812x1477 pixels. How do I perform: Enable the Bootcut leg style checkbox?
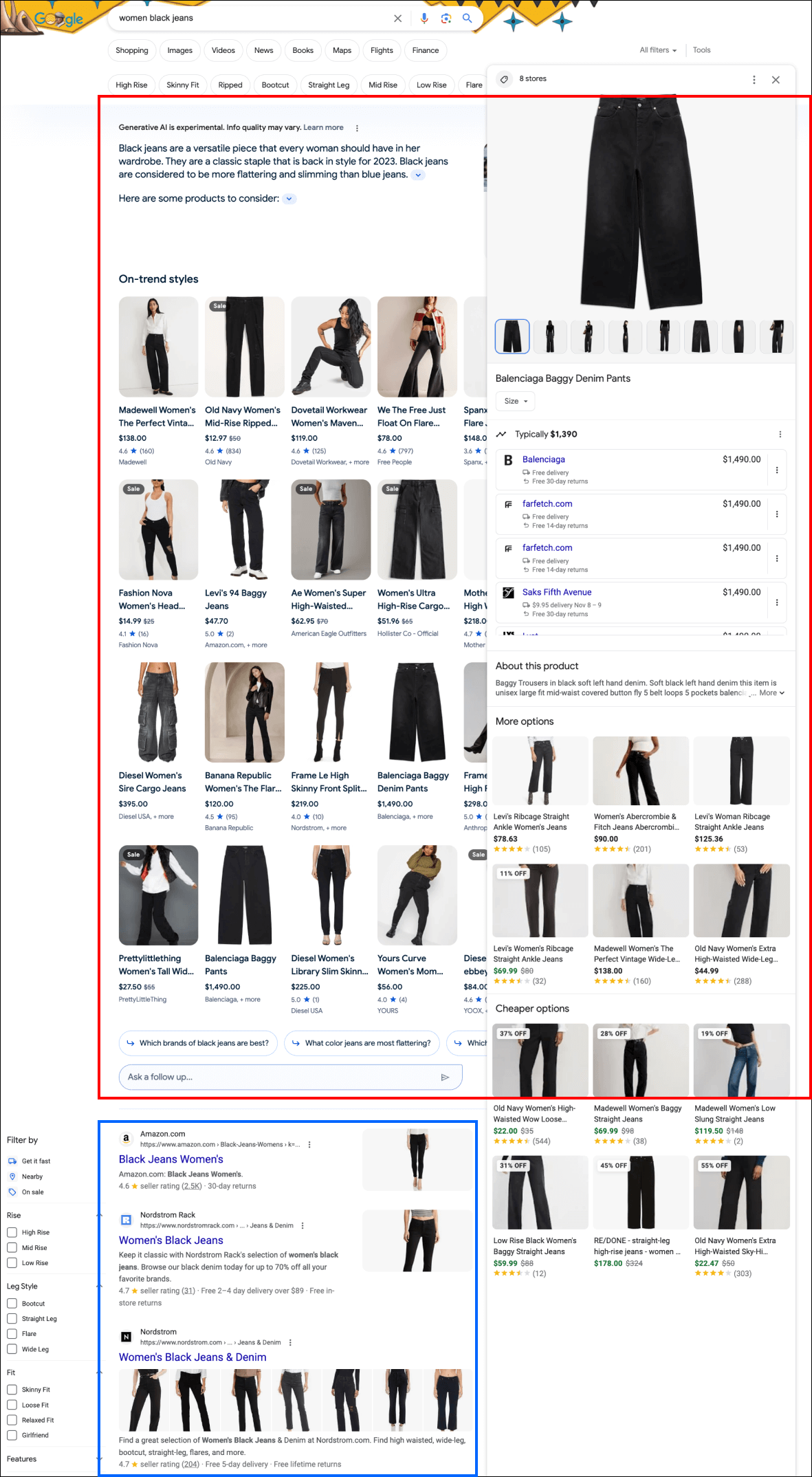coord(12,1303)
